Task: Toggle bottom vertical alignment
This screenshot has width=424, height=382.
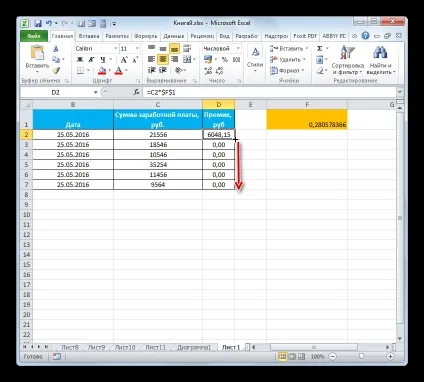Action: (x=174, y=49)
